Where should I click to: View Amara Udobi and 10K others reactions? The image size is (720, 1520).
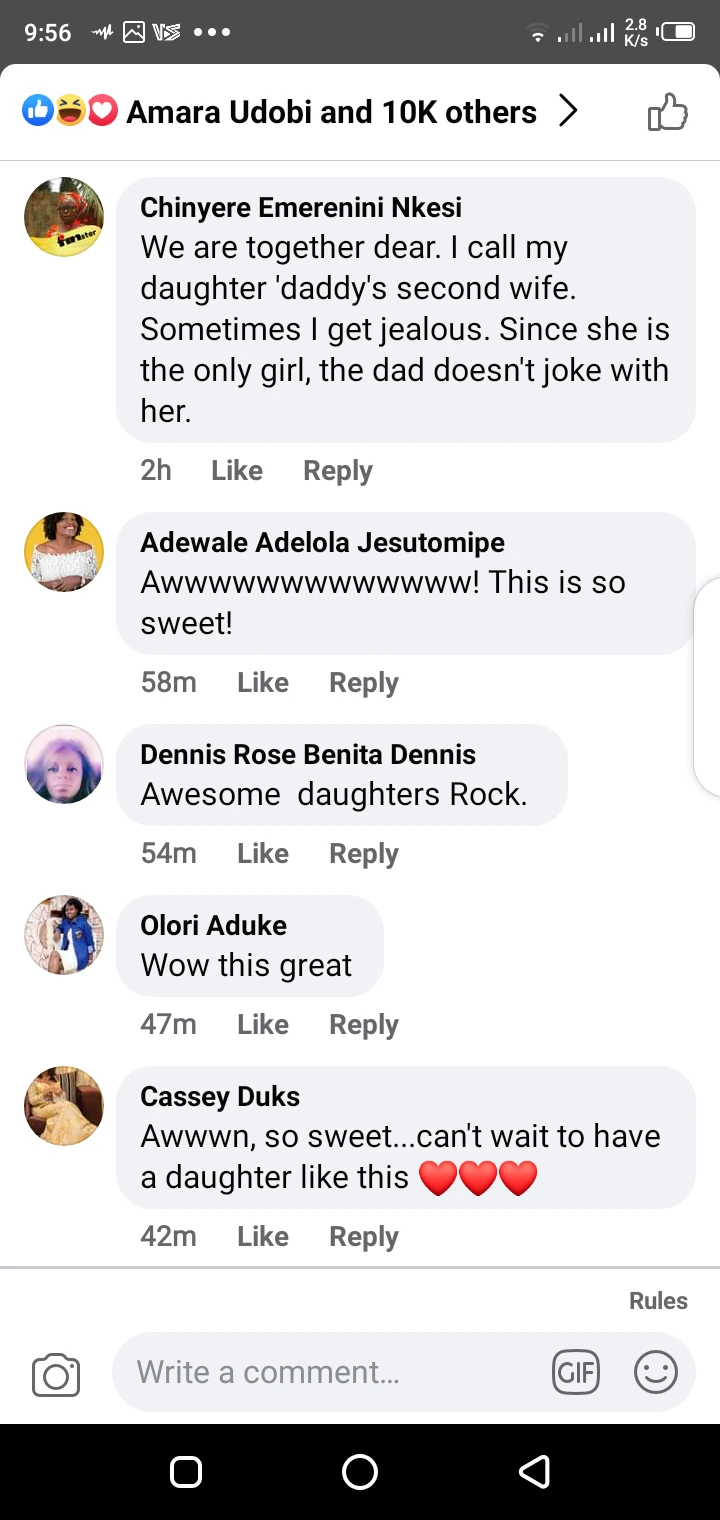pos(331,112)
